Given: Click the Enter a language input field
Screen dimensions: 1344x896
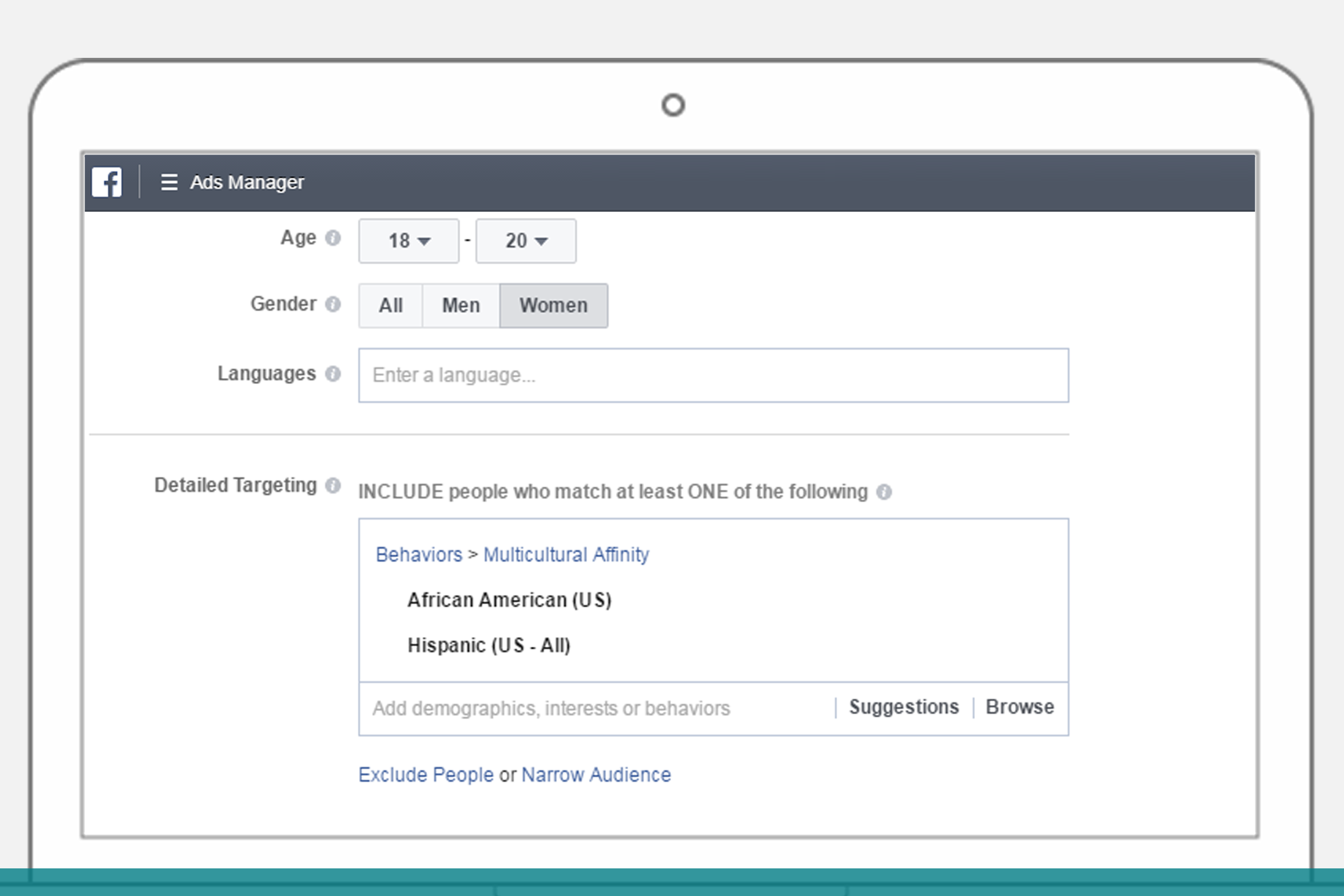Looking at the screenshot, I should tap(714, 376).
